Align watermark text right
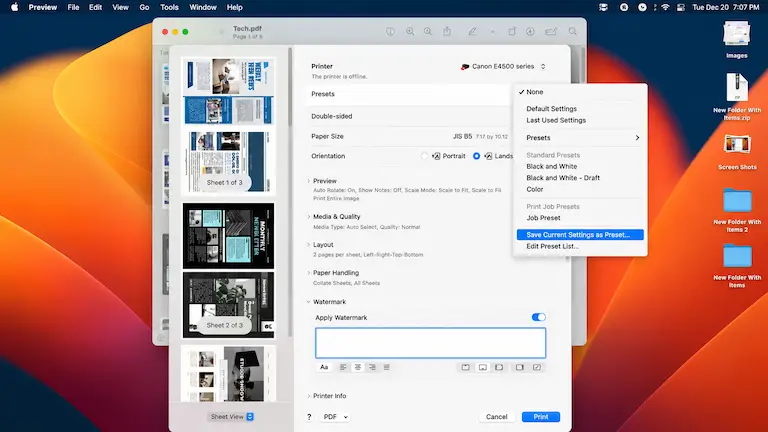The height and width of the screenshot is (432, 768). point(372,367)
